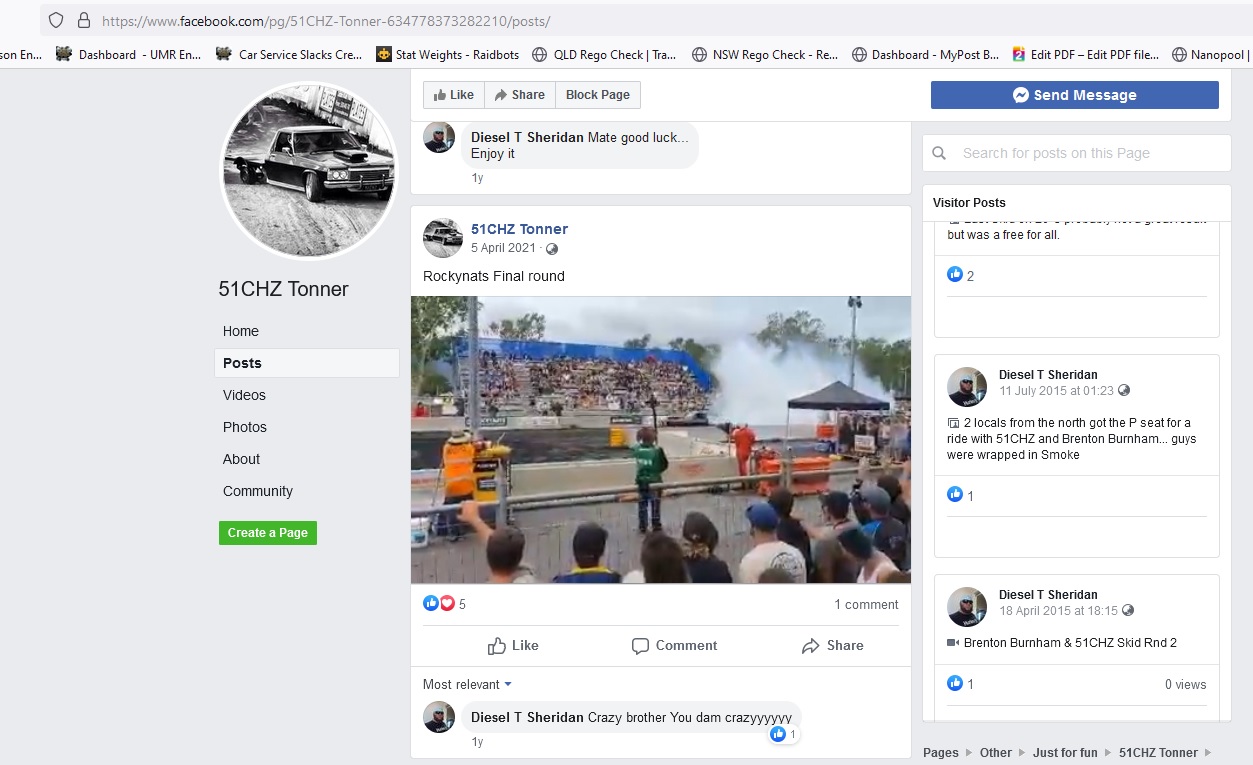Comment on the Rockynats post

674,646
